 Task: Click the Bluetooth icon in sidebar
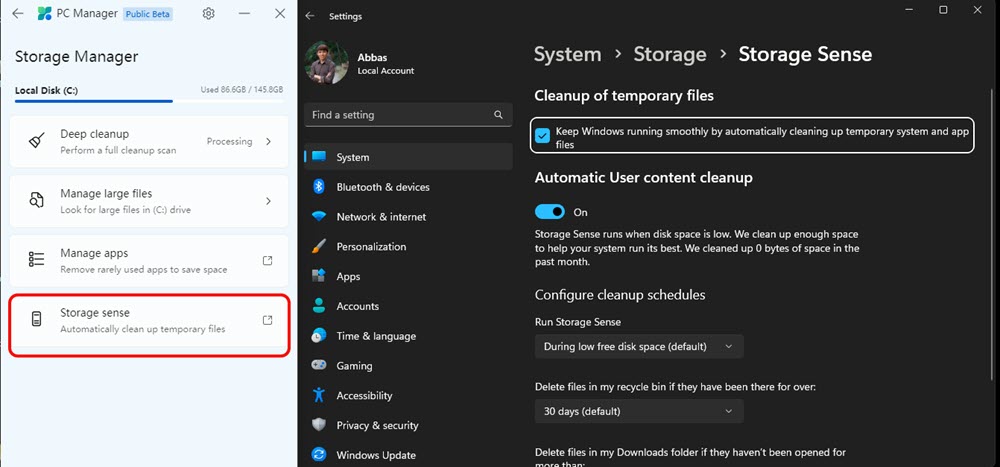pyautogui.click(x=319, y=186)
